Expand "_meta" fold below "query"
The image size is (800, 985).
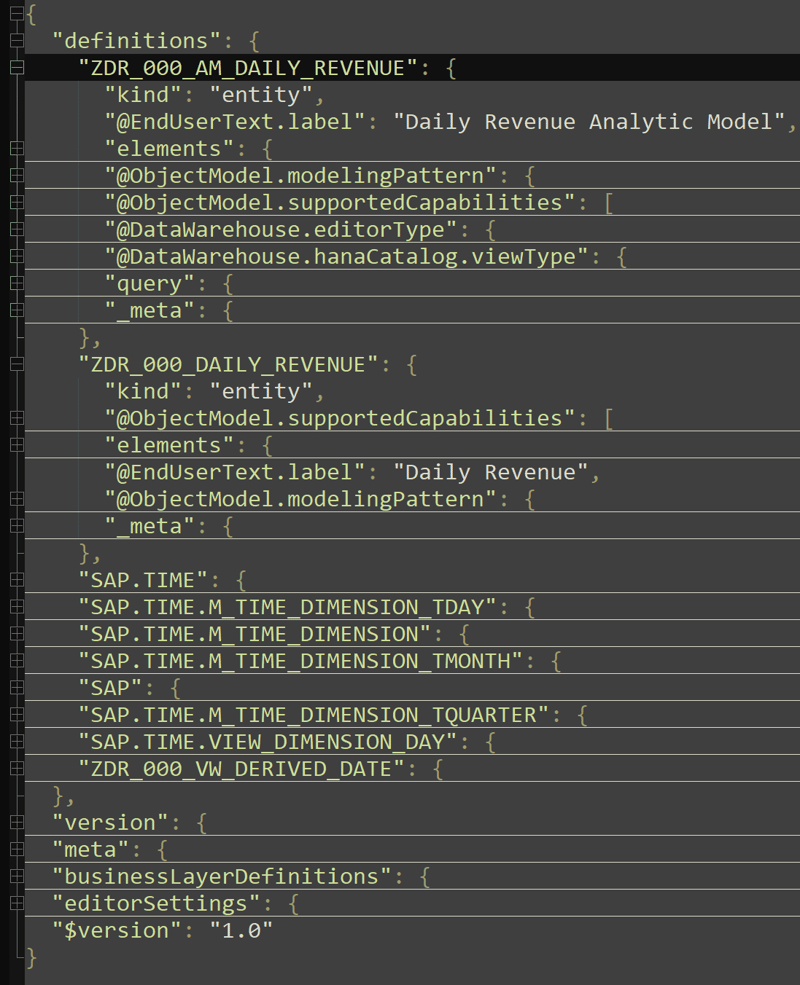pos(17,310)
